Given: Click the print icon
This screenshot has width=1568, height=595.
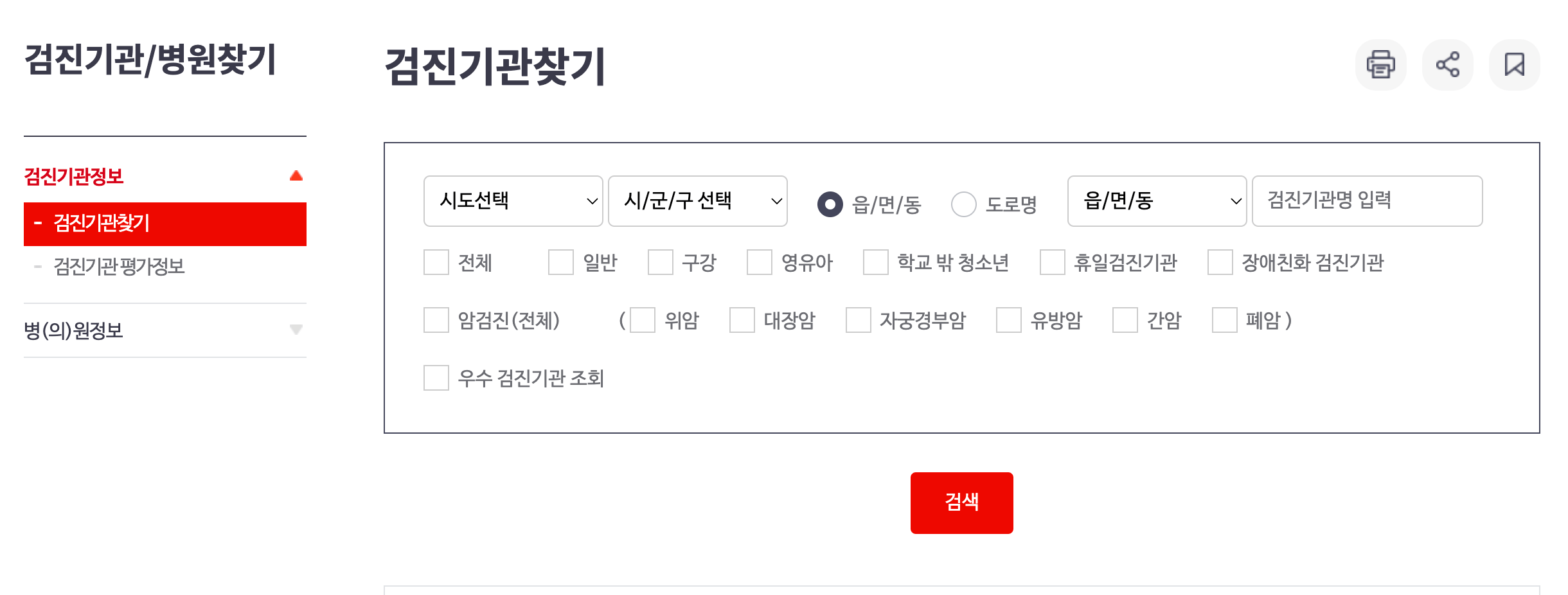Looking at the screenshot, I should (1381, 64).
